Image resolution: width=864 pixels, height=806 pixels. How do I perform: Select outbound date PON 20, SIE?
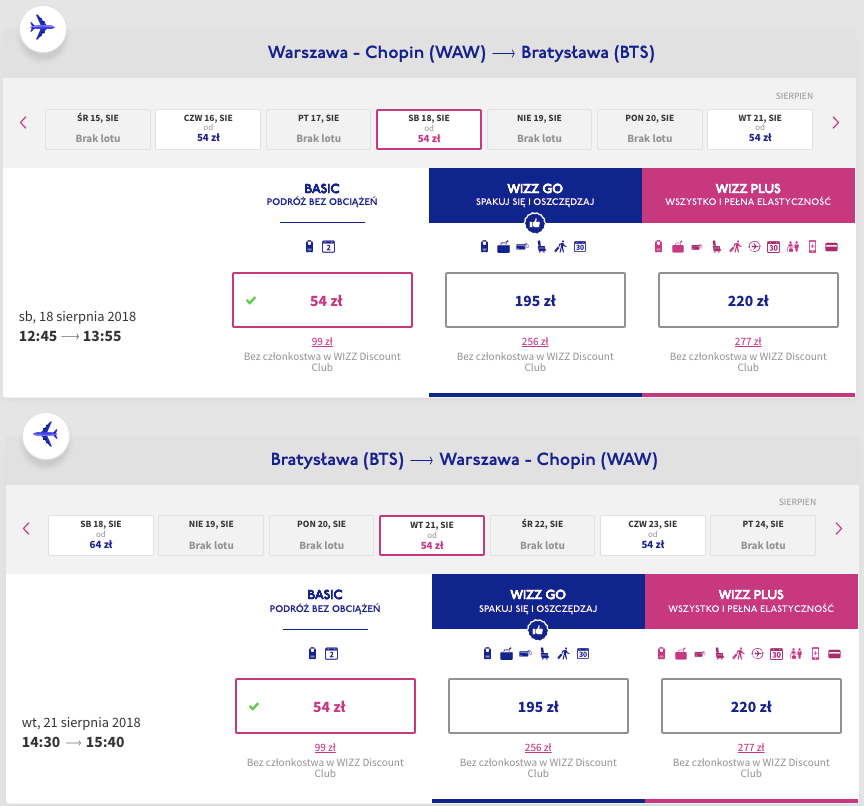click(x=650, y=129)
